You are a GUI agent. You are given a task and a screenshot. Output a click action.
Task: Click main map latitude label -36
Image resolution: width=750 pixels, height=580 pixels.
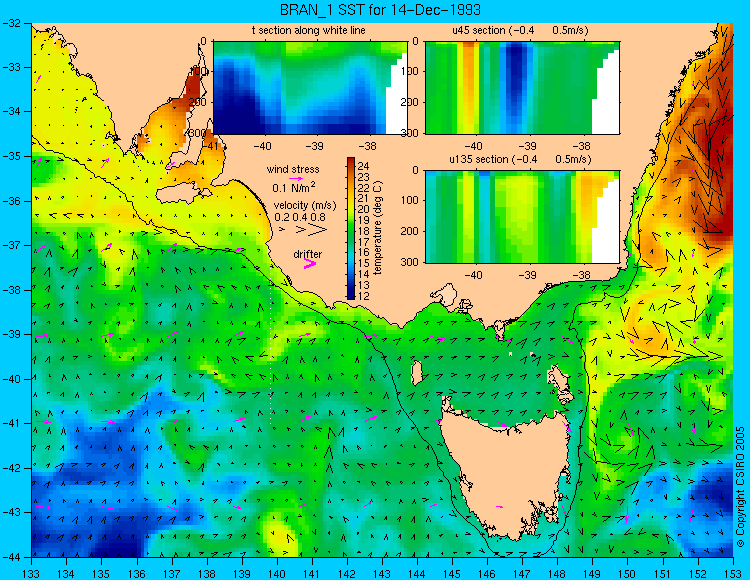12,201
